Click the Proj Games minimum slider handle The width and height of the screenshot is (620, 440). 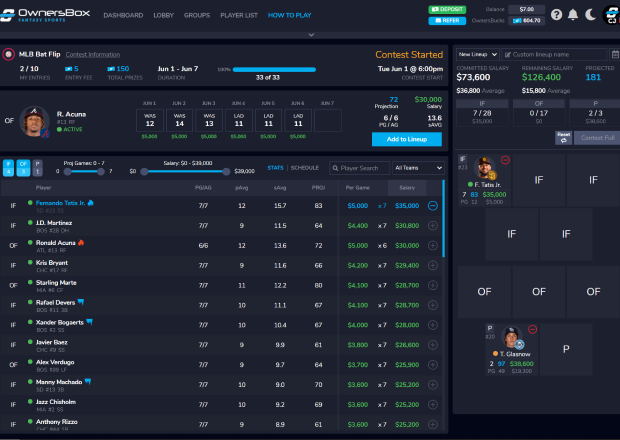tap(68, 171)
